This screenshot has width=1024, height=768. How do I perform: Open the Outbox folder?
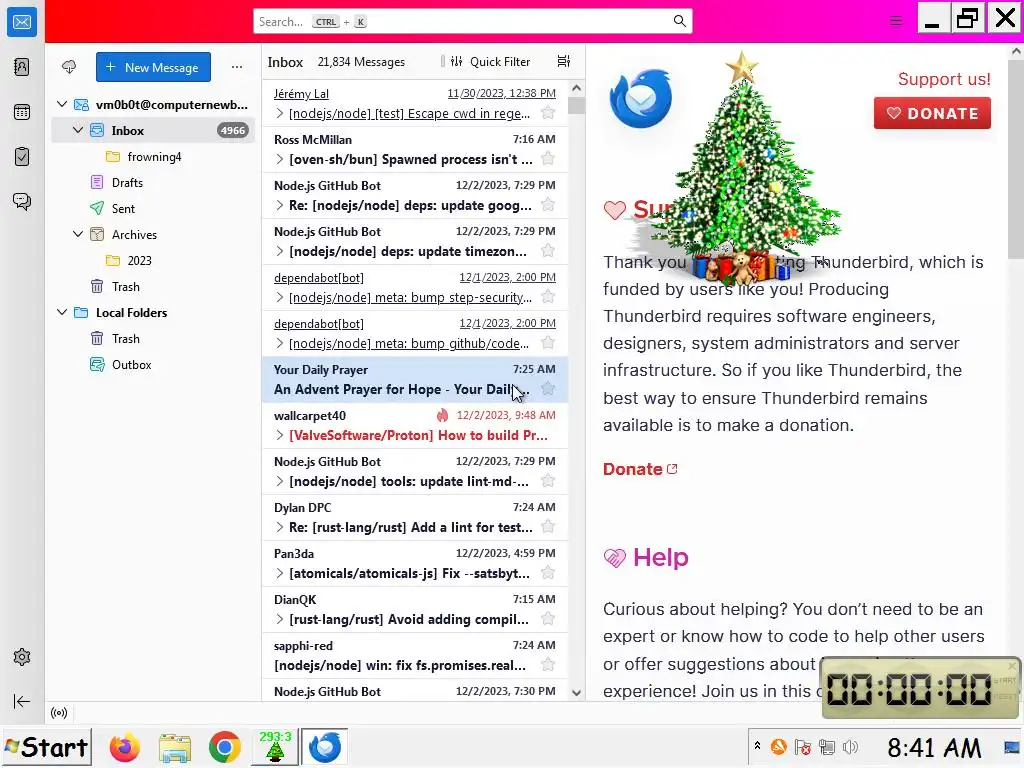coord(153,364)
